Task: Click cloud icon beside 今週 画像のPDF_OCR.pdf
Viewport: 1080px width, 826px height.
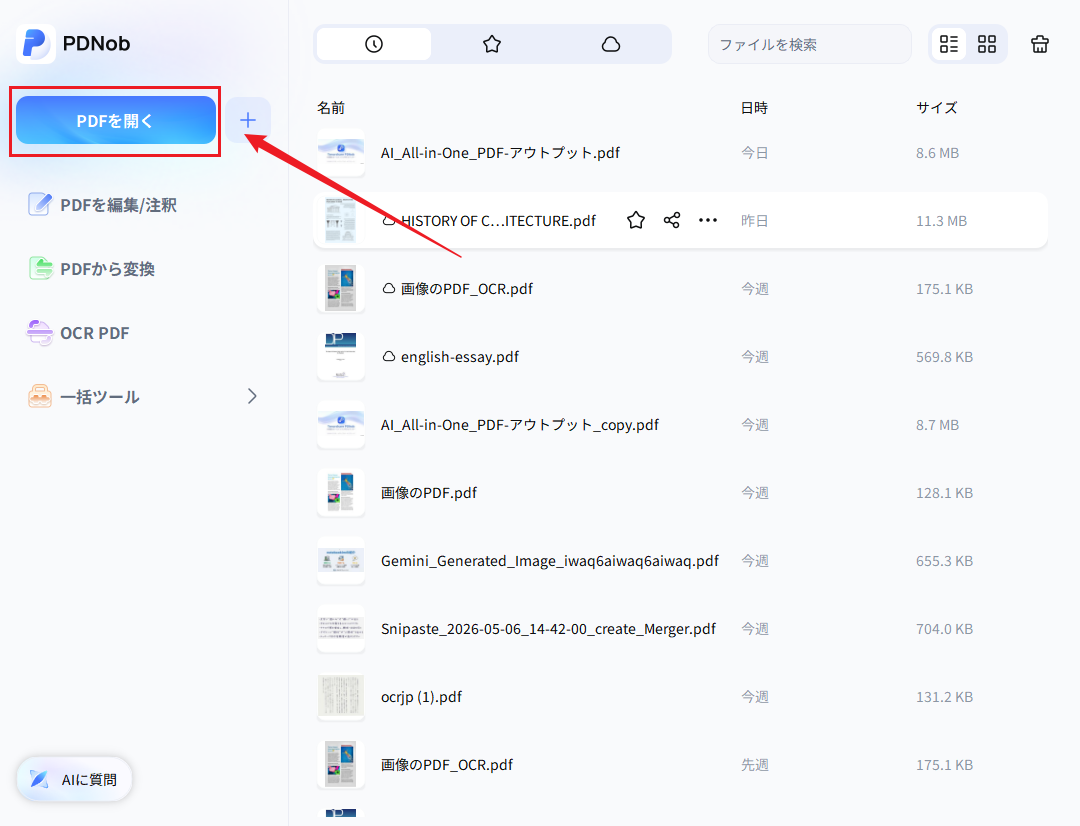Action: [x=389, y=288]
